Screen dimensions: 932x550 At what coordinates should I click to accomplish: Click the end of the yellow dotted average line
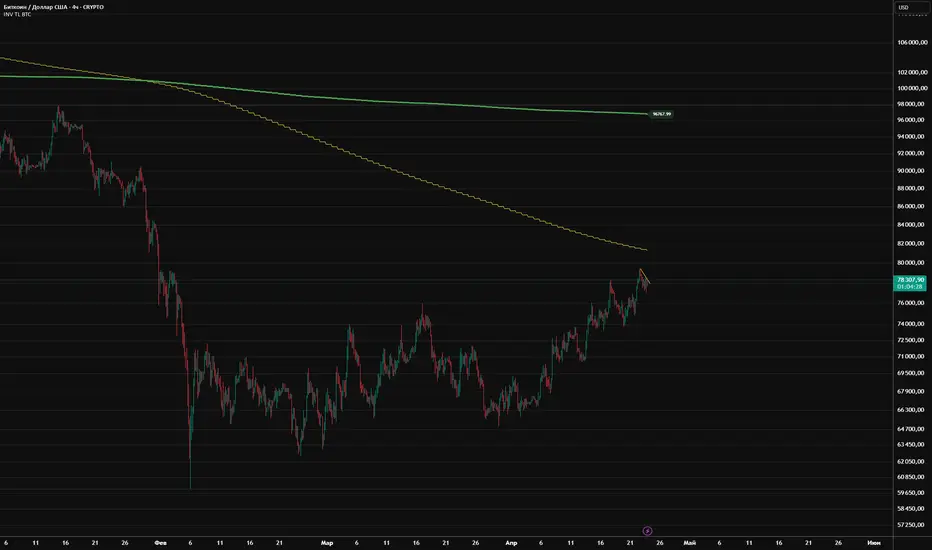click(x=646, y=250)
